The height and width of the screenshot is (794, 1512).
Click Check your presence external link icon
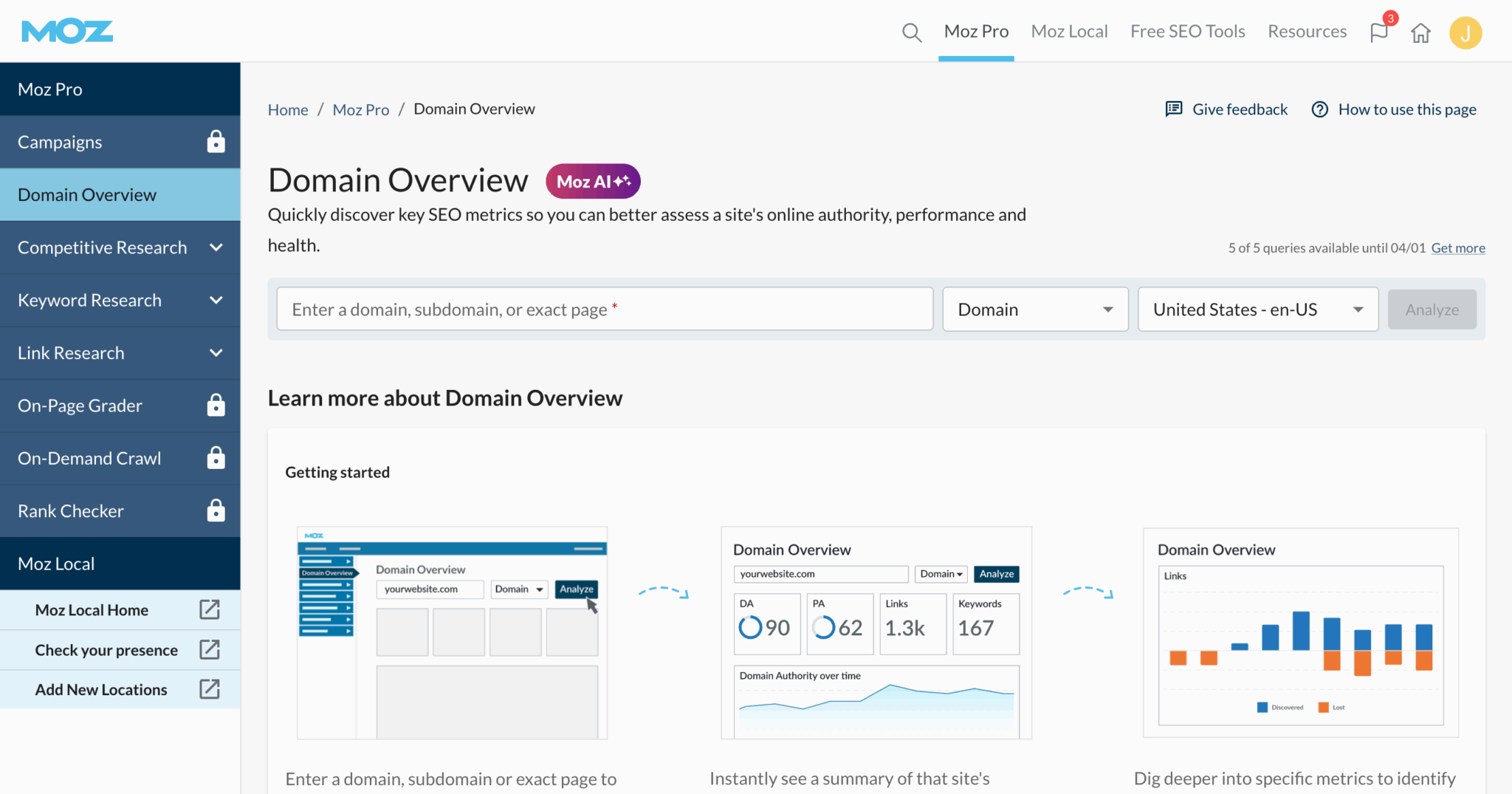[210, 649]
